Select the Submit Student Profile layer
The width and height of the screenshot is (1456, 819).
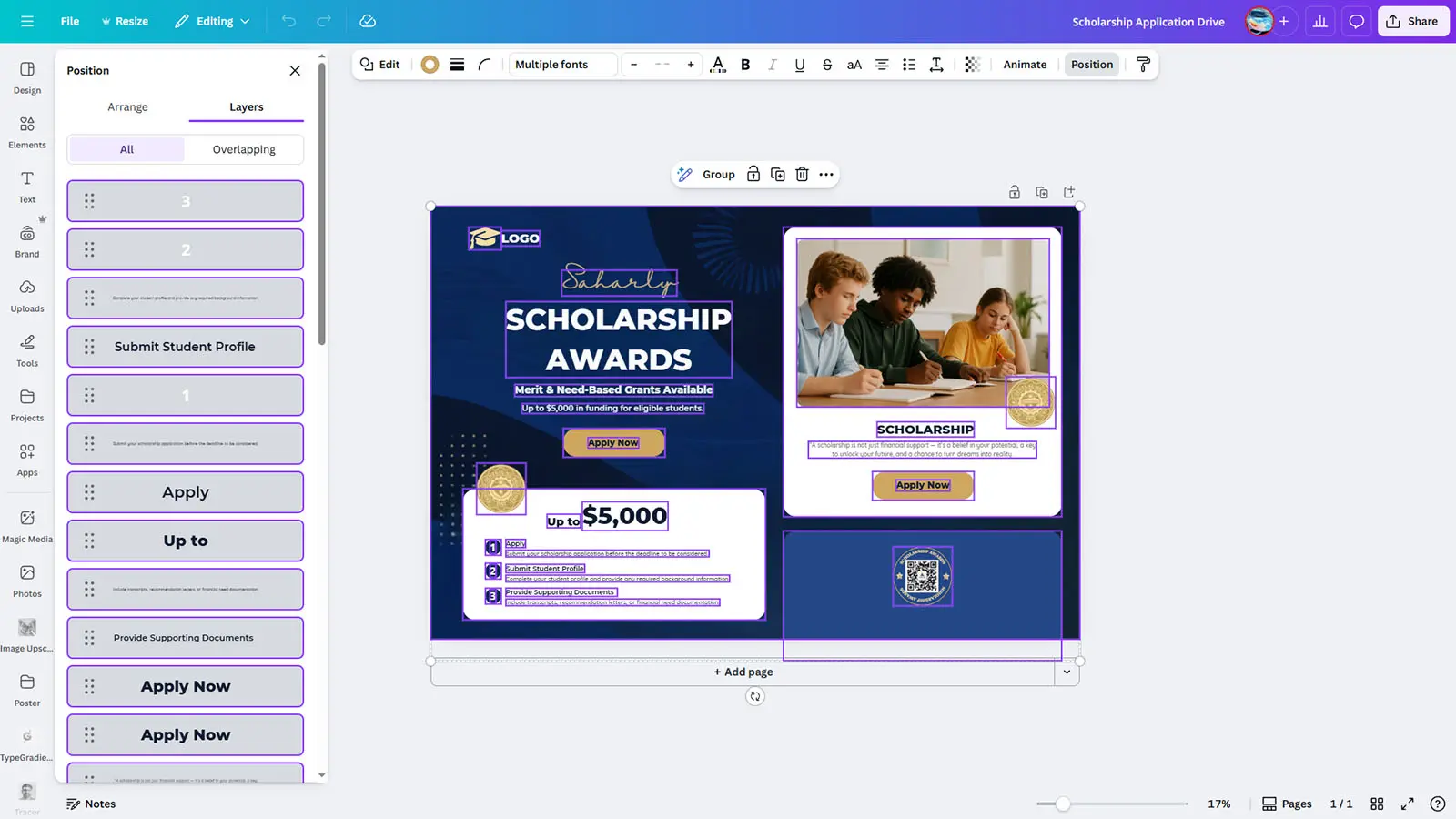(x=185, y=347)
